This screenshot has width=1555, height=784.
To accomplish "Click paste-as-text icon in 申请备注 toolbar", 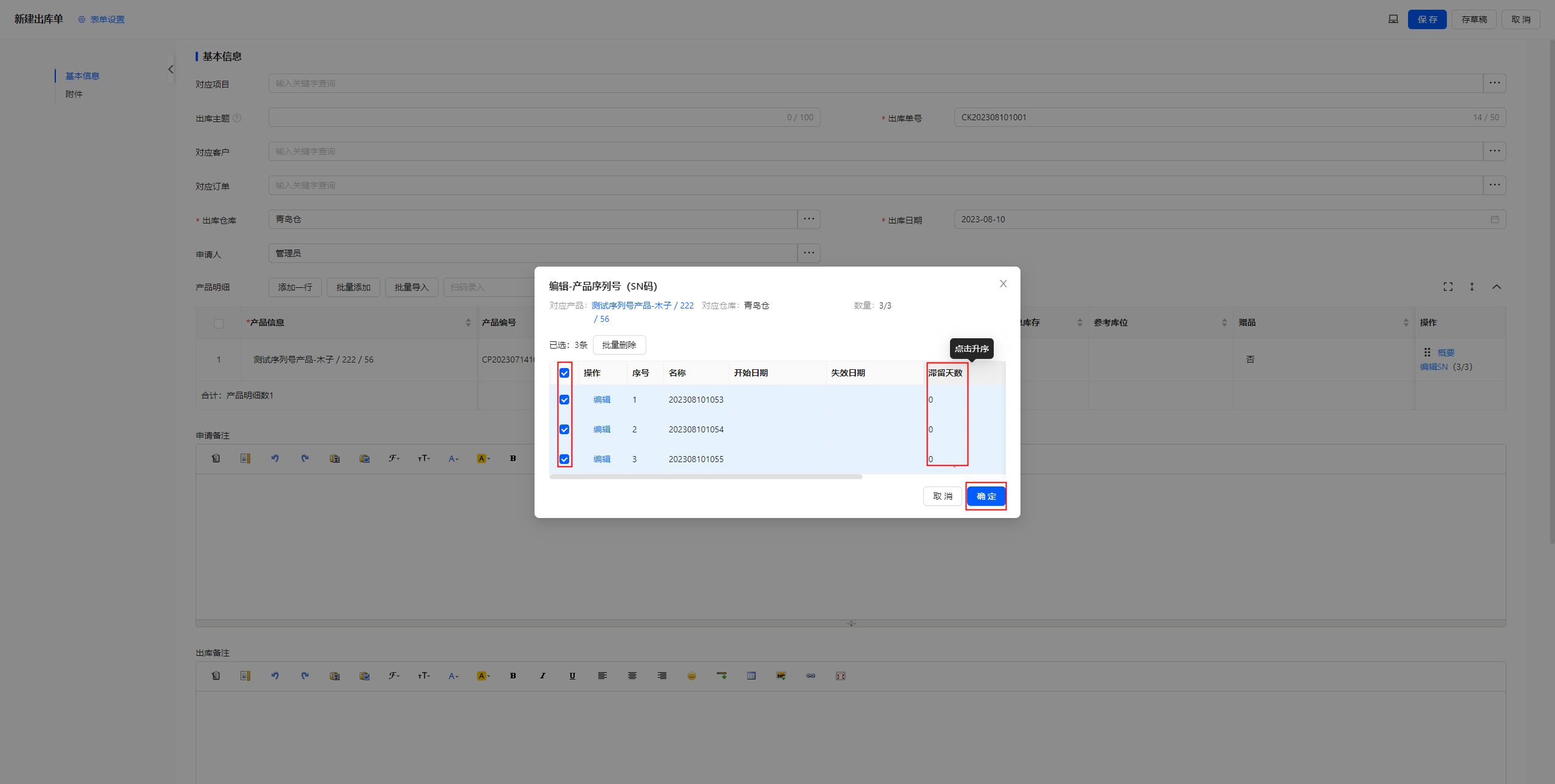I will coord(335,458).
